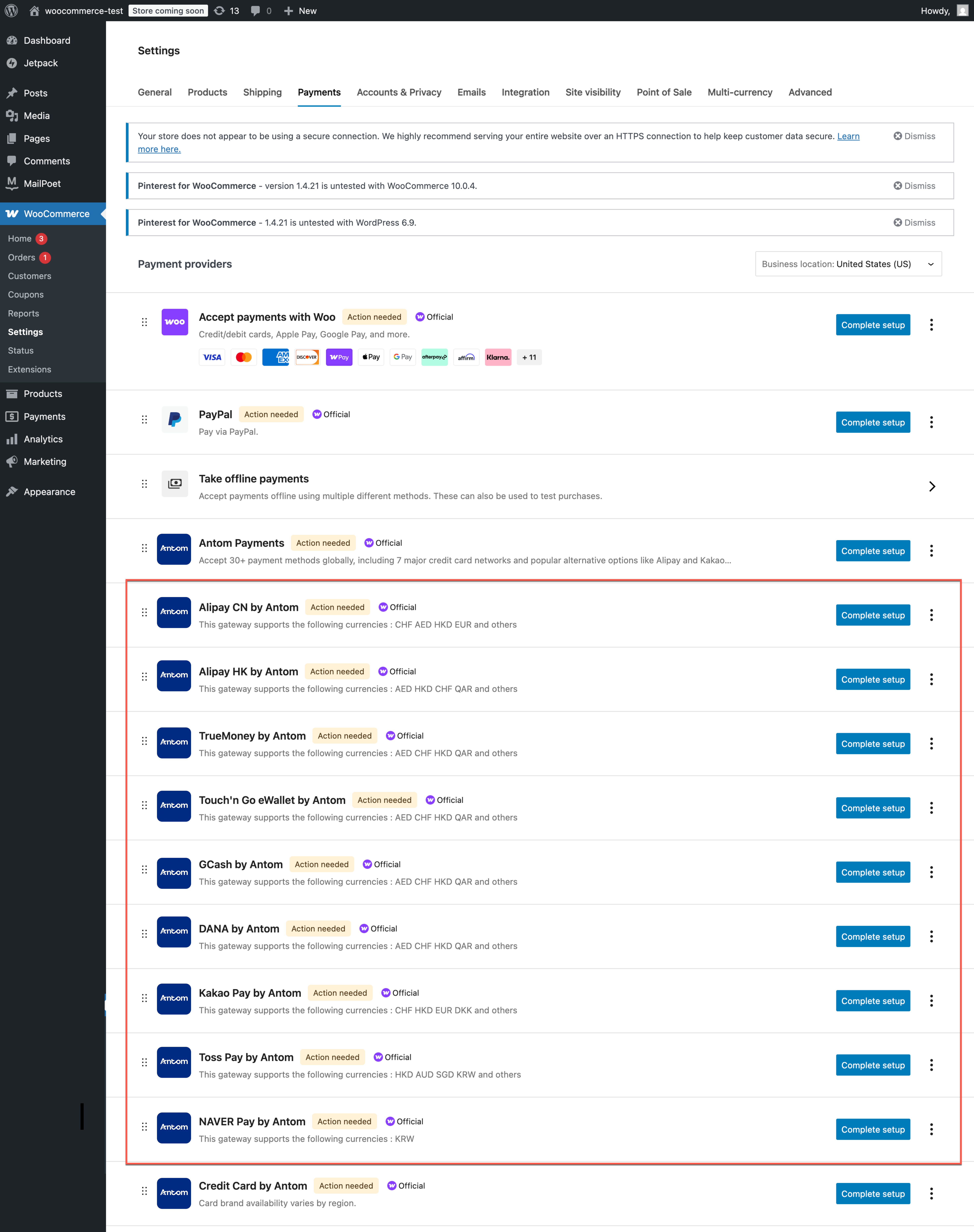This screenshot has height=1232, width=974.
Task: Click the WooPay icon
Action: (339, 357)
